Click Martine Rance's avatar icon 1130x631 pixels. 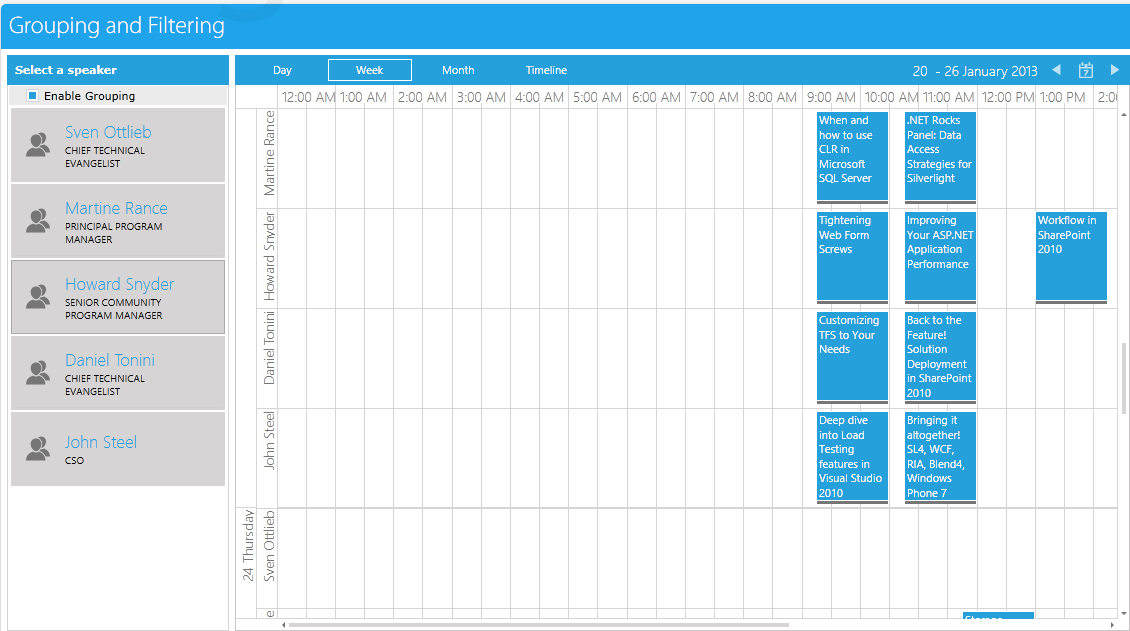tap(39, 221)
